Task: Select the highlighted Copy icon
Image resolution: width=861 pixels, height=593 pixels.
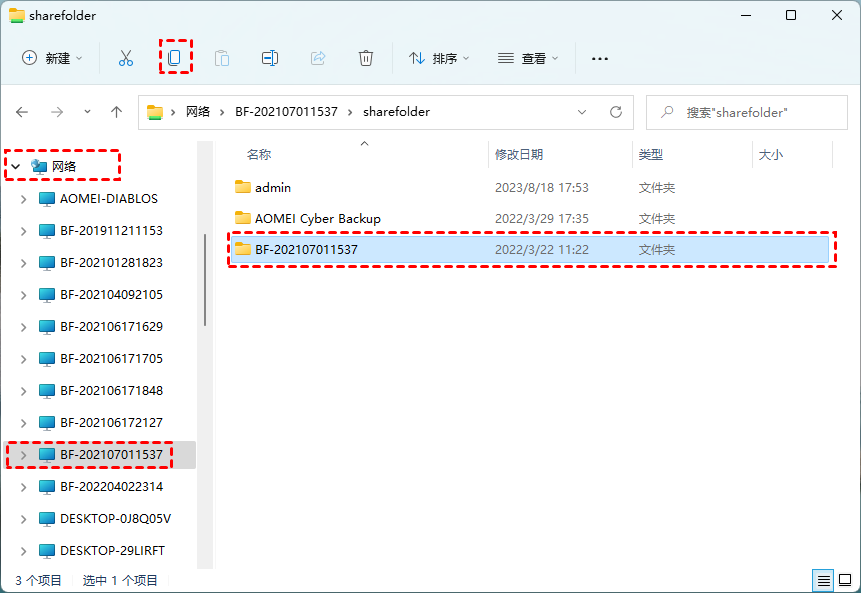Action: coord(175,58)
